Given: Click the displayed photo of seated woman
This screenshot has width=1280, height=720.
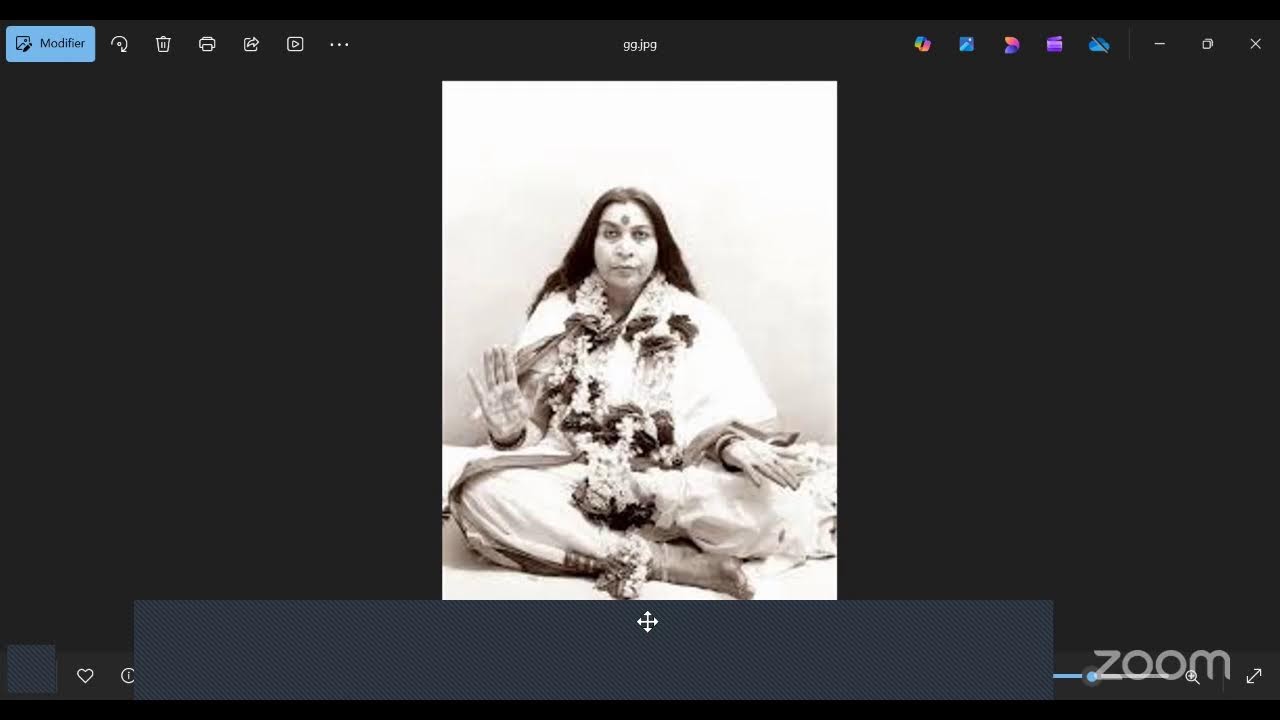Looking at the screenshot, I should point(639,340).
